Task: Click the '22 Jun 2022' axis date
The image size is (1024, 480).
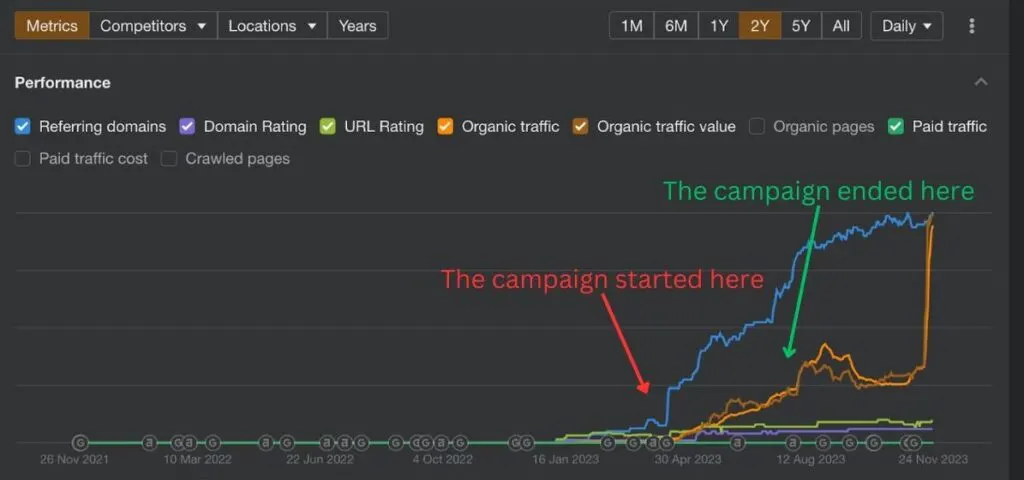Action: pyautogui.click(x=320, y=460)
